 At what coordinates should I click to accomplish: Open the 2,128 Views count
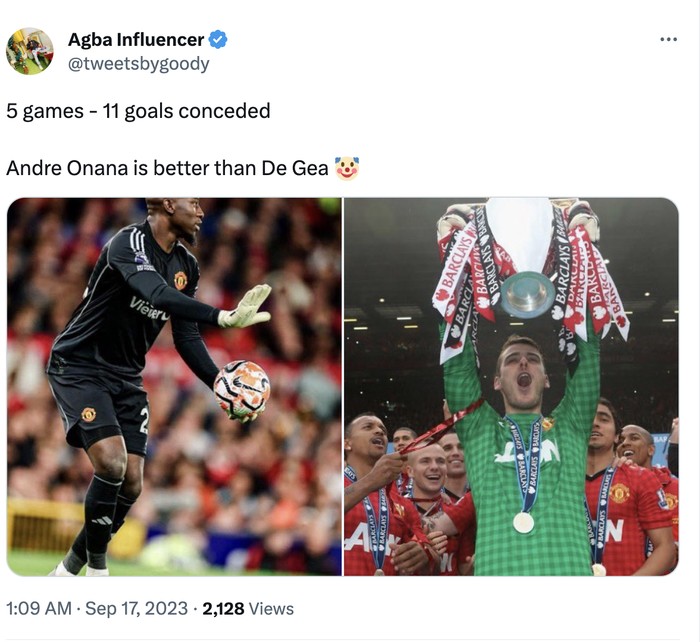[248, 608]
